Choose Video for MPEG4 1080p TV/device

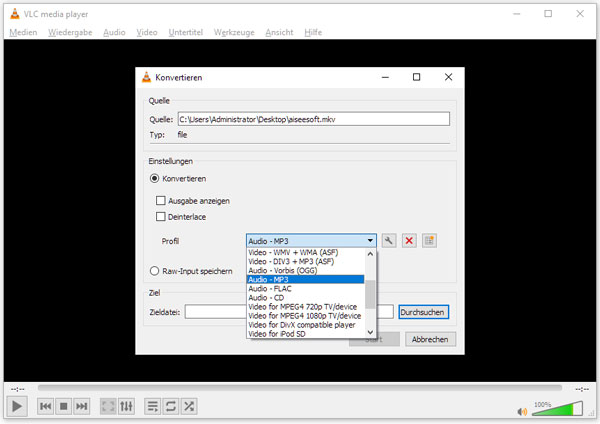coord(305,316)
